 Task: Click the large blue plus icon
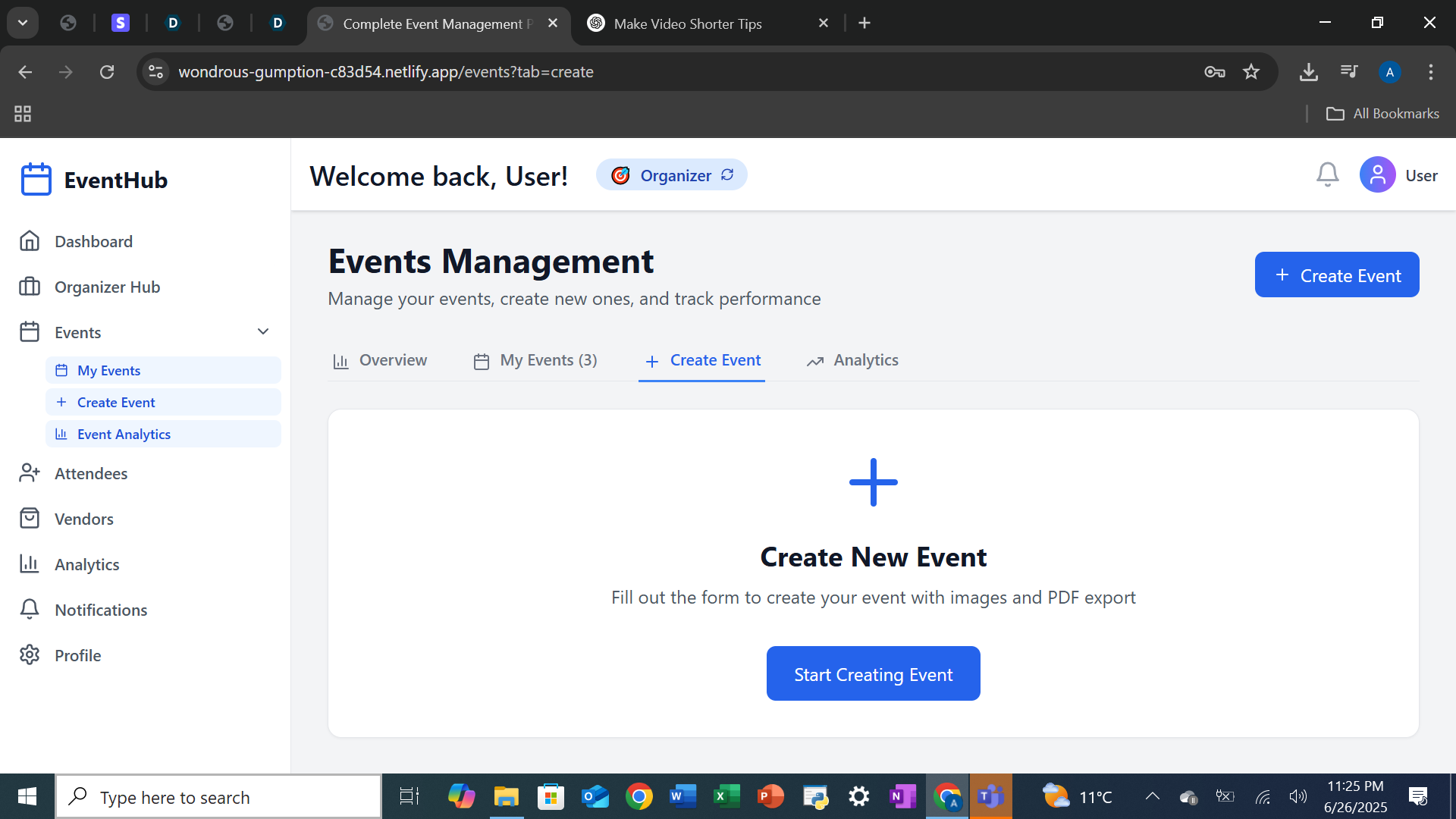(873, 482)
